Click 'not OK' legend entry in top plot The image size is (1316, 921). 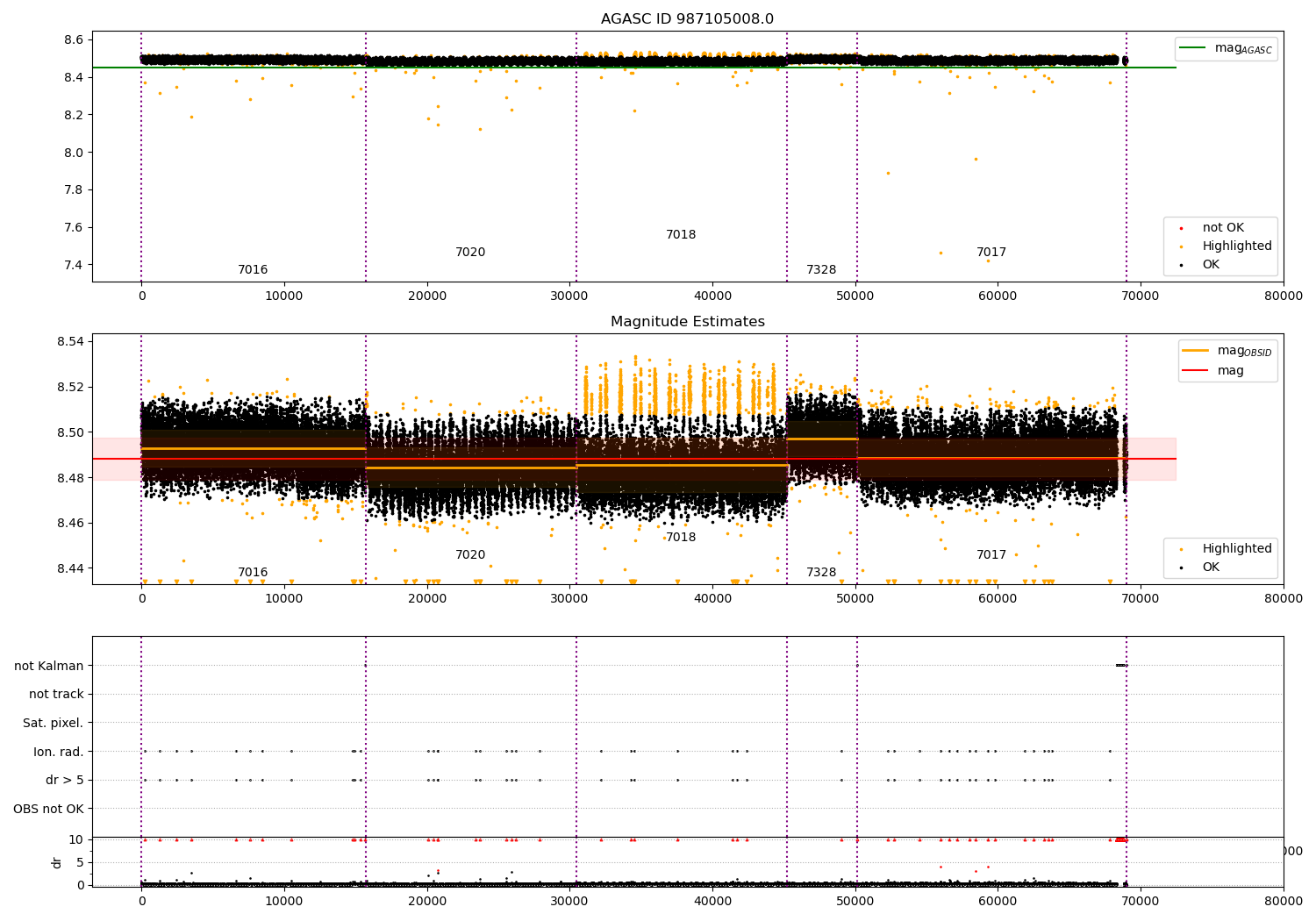pos(1222,228)
